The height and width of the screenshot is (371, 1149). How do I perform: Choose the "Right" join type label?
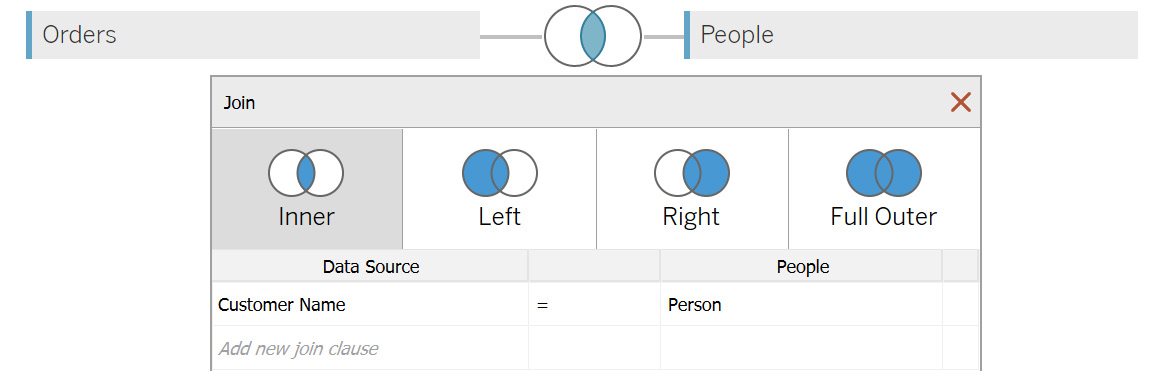691,217
